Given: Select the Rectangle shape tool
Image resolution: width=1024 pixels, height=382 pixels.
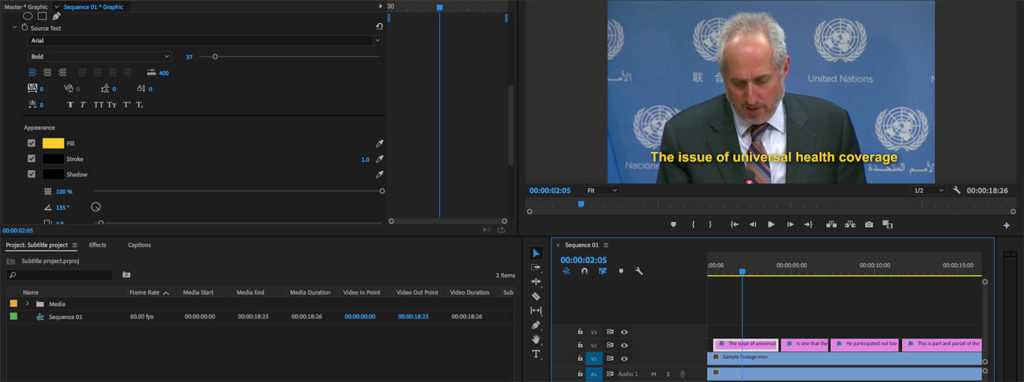Looking at the screenshot, I should click(42, 16).
